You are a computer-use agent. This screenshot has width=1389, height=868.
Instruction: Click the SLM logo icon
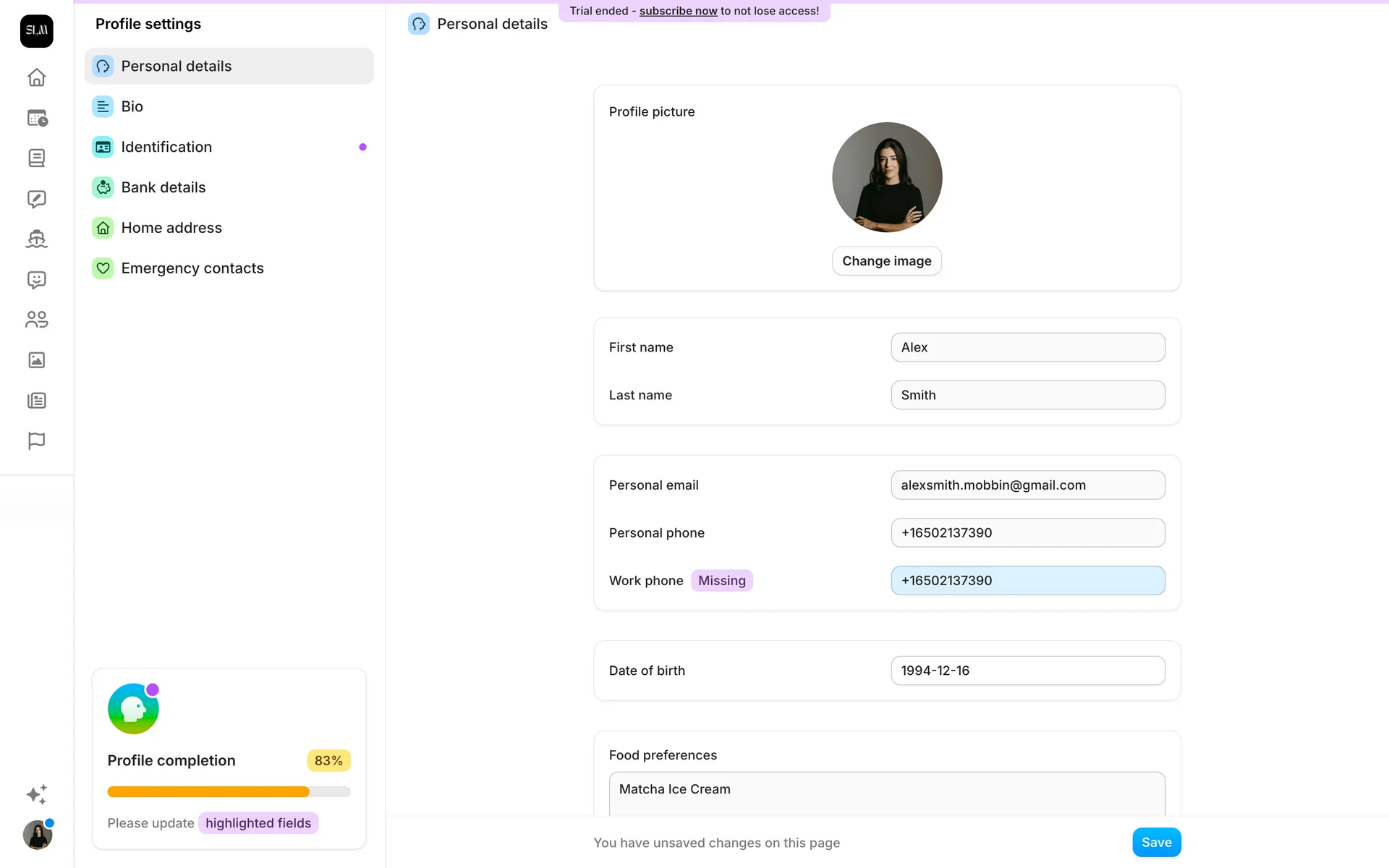pyautogui.click(x=36, y=30)
